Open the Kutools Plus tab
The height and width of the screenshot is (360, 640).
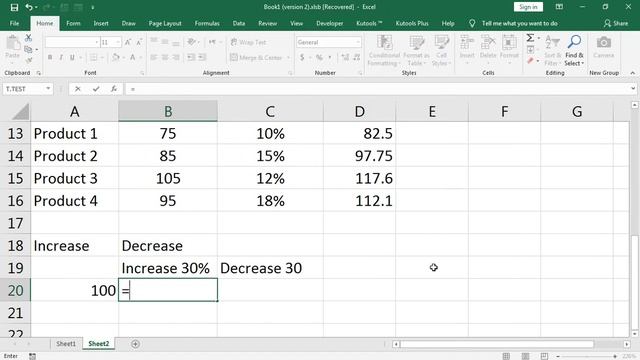coord(412,23)
